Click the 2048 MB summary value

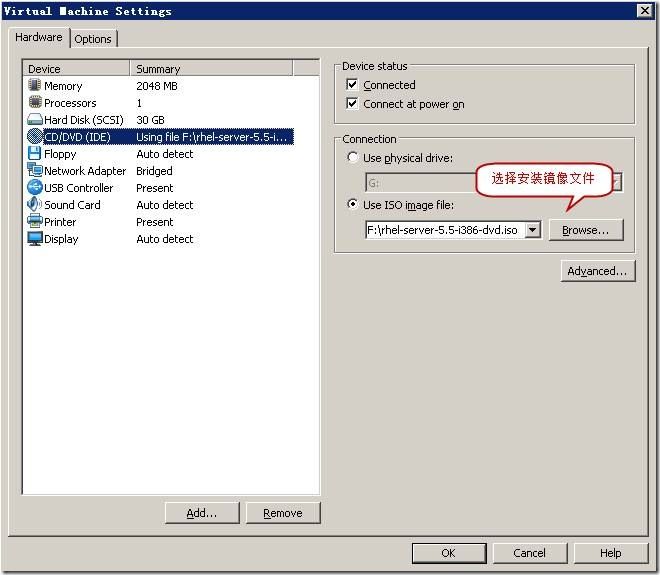157,86
